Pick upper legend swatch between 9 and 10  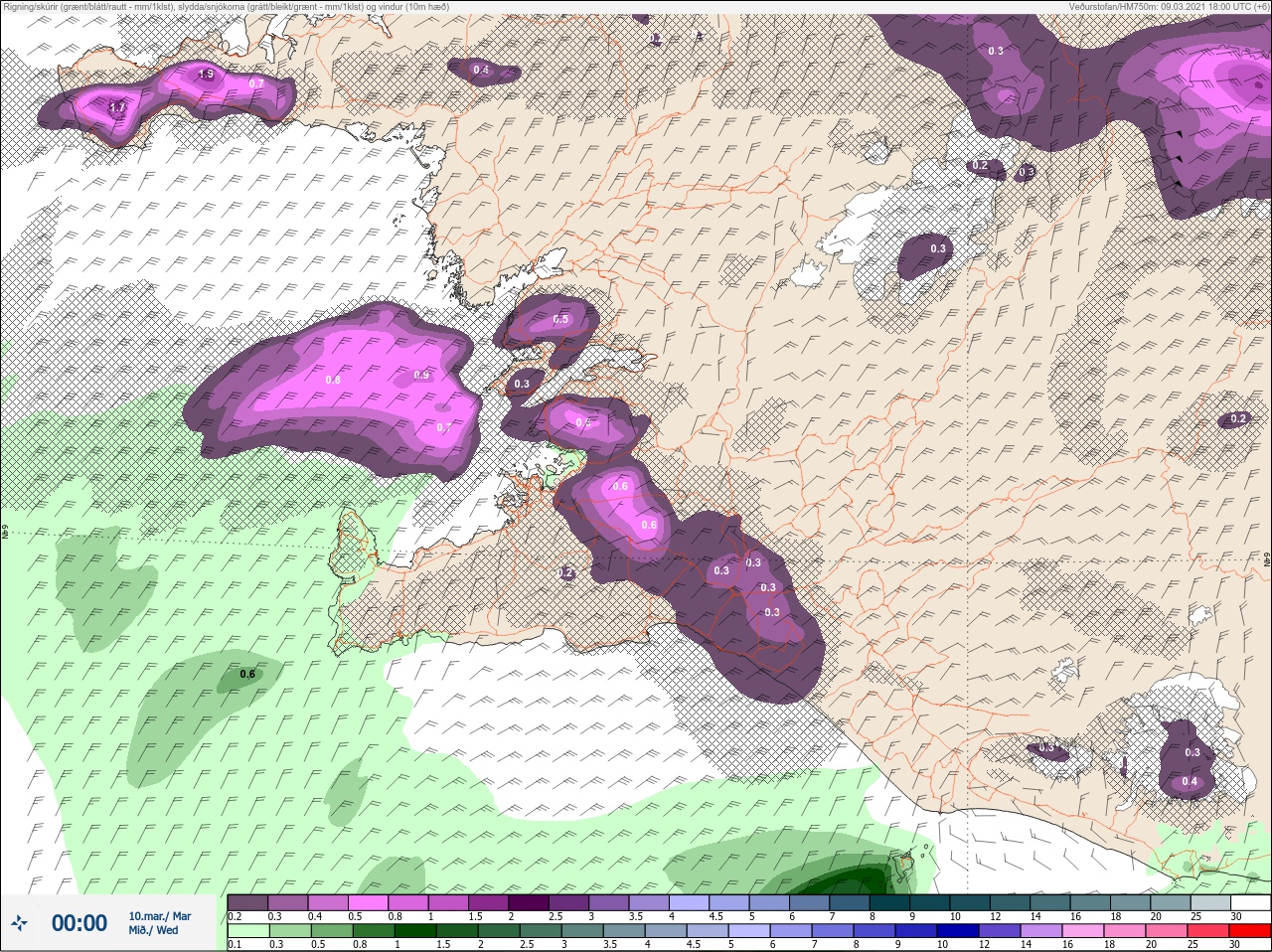click(x=932, y=902)
